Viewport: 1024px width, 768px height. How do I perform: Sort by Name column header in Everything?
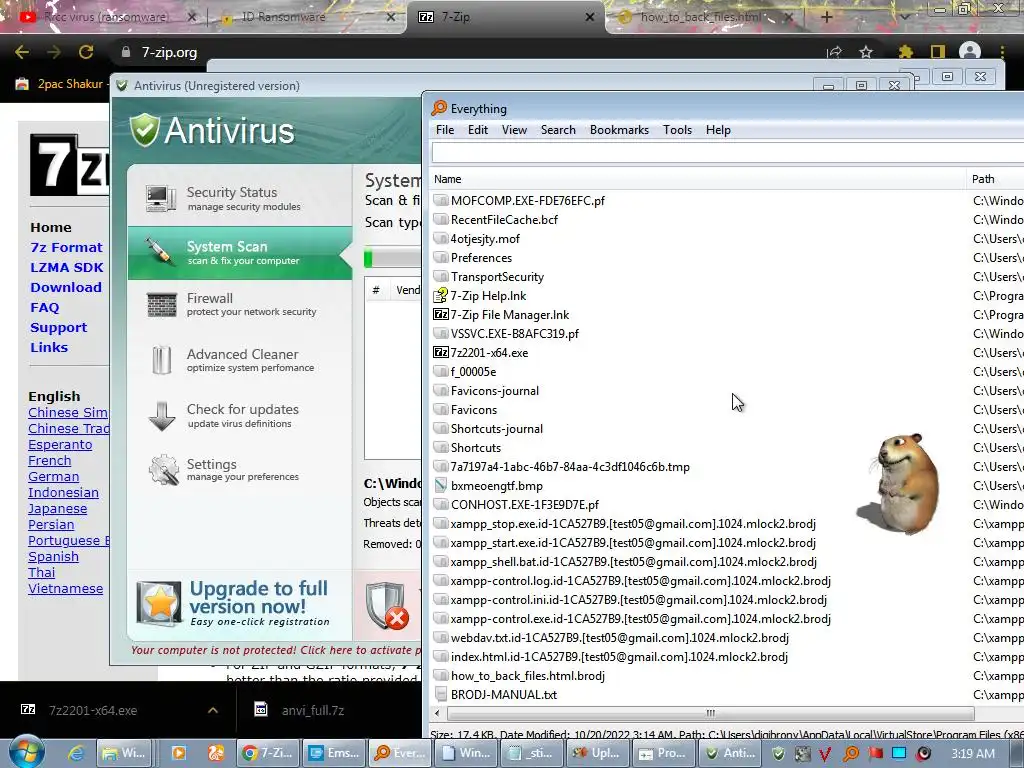coord(697,179)
